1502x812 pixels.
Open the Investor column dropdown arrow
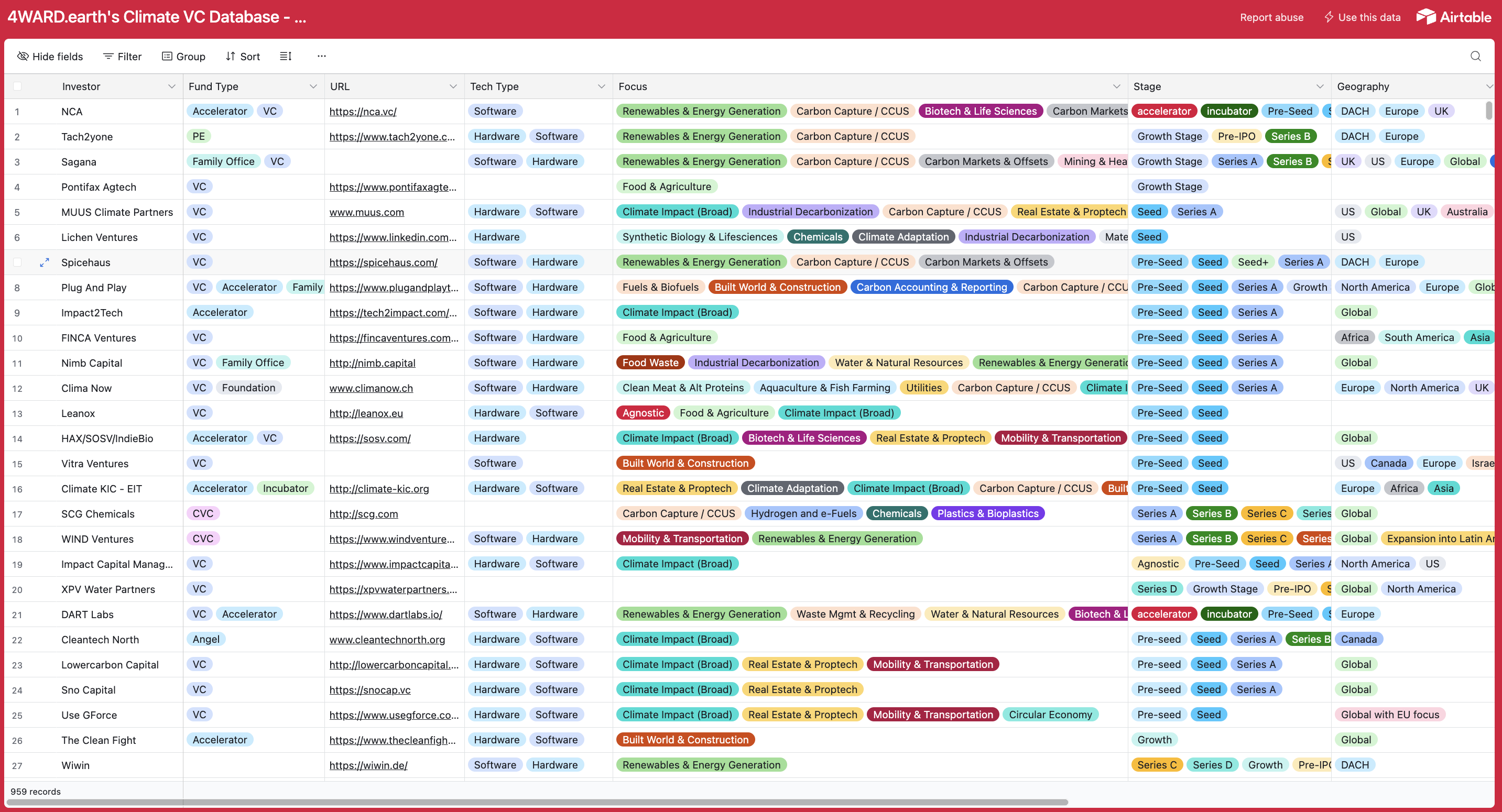click(x=171, y=86)
